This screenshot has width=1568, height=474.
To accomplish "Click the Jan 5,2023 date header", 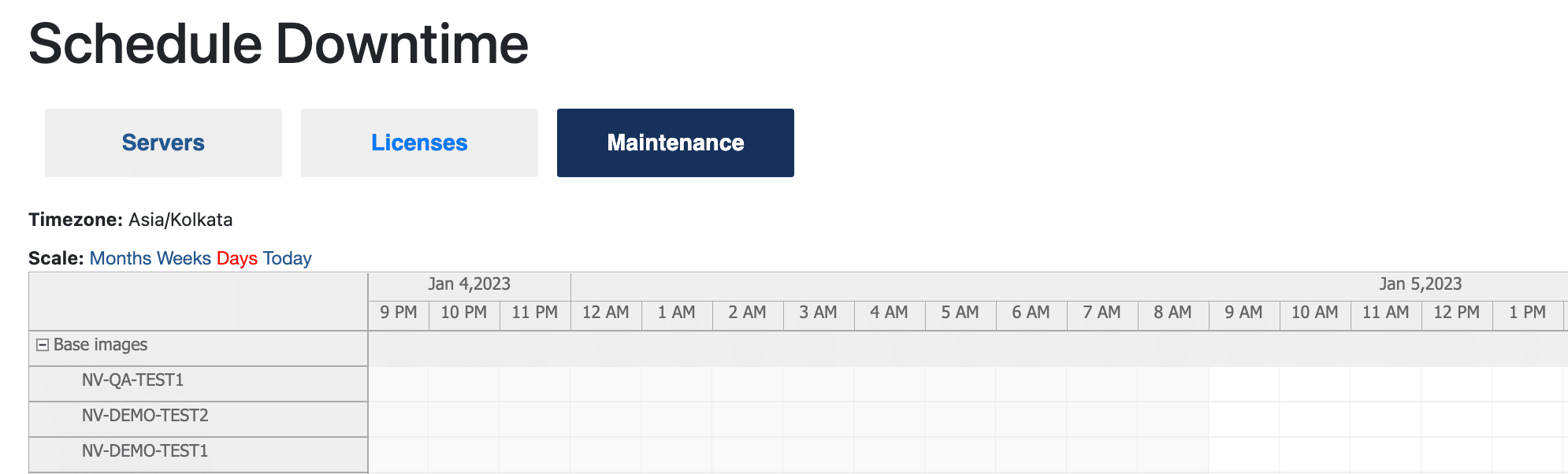I will (x=1420, y=284).
